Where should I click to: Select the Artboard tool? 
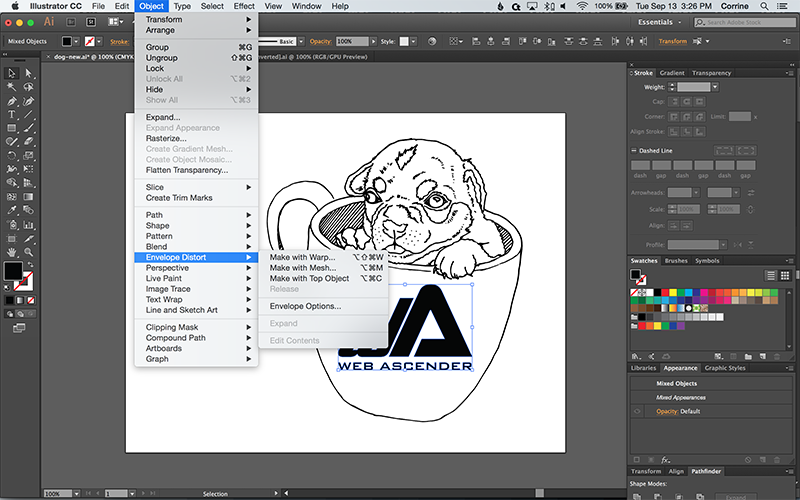[x=11, y=238]
